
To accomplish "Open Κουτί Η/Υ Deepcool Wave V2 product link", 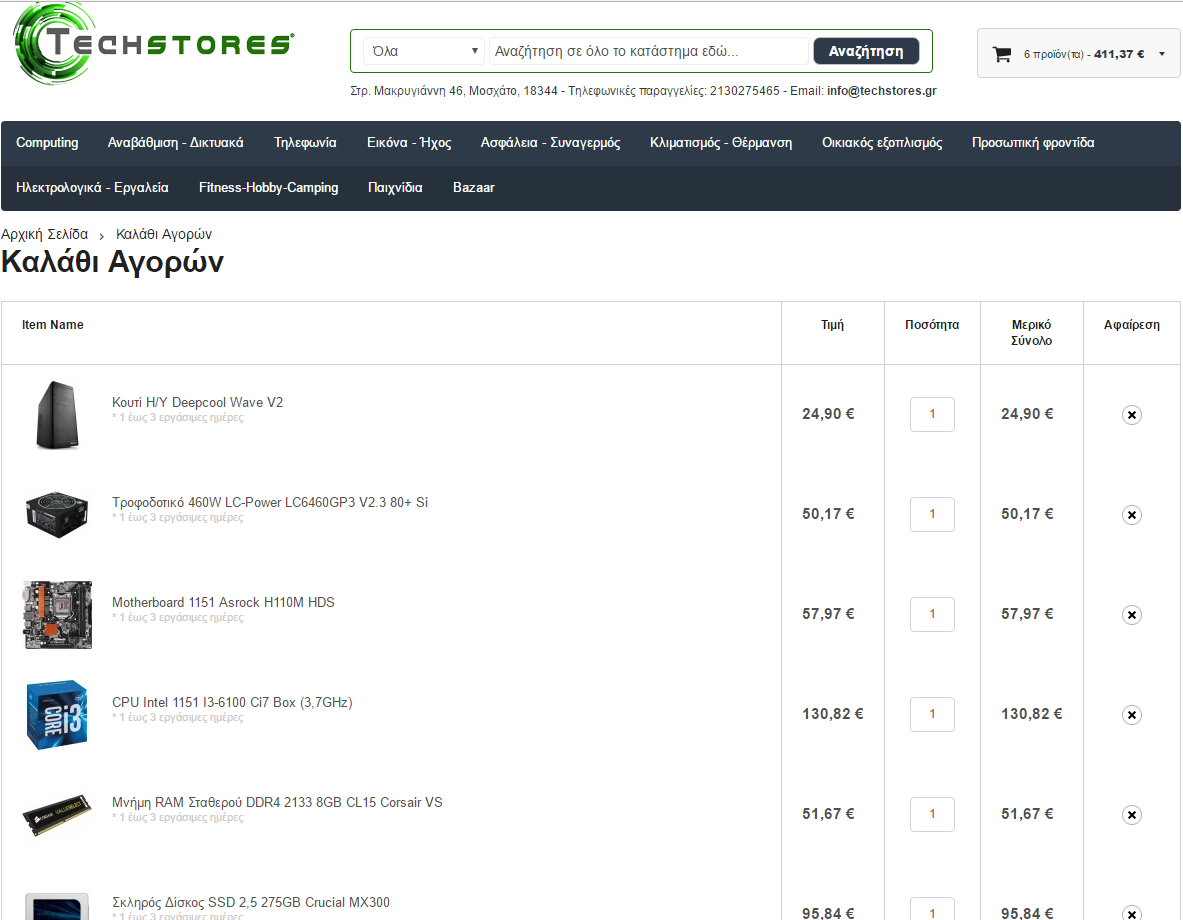I will pos(198,402).
